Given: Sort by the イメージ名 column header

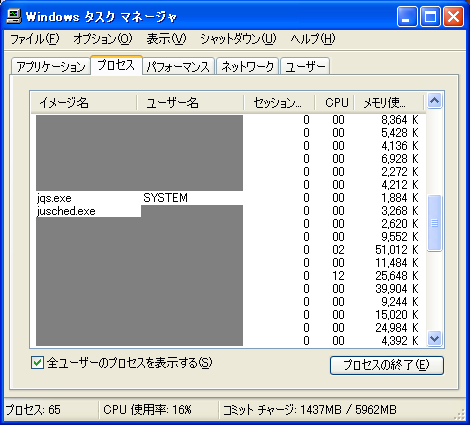Looking at the screenshot, I should click(x=84, y=102).
